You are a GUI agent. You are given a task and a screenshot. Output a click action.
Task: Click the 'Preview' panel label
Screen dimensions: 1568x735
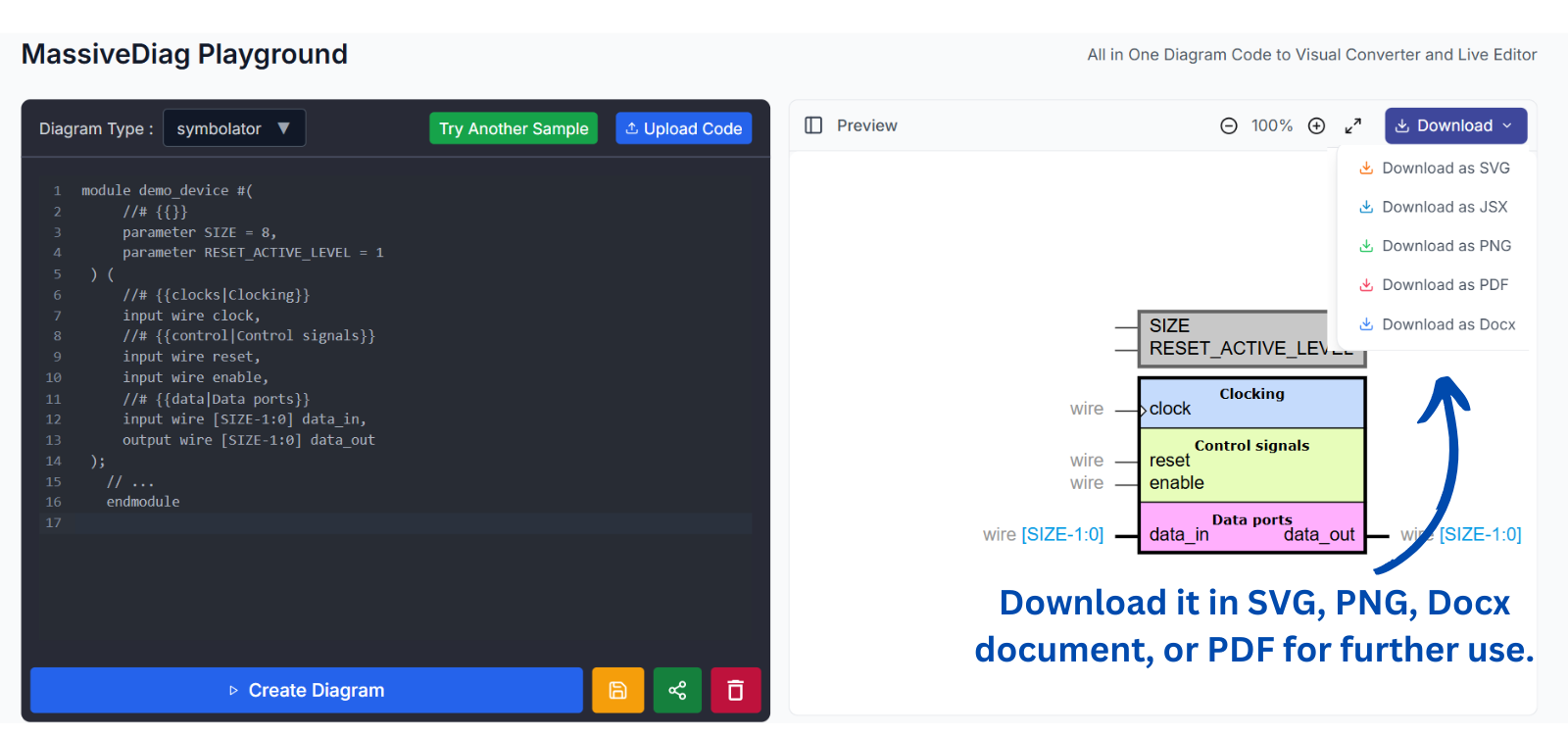coord(866,125)
